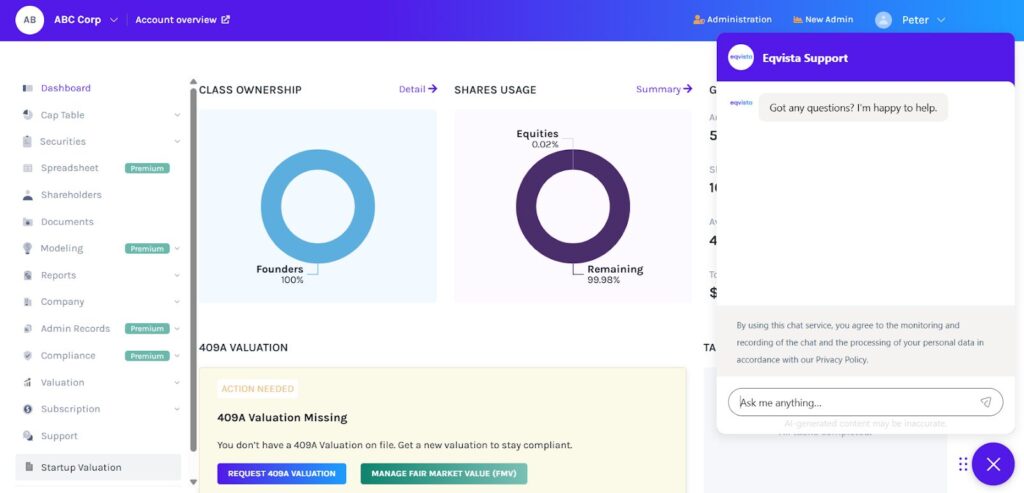Screen dimensions: 1024x493
Task: Open Documents in the sidebar
Action: coord(66,222)
